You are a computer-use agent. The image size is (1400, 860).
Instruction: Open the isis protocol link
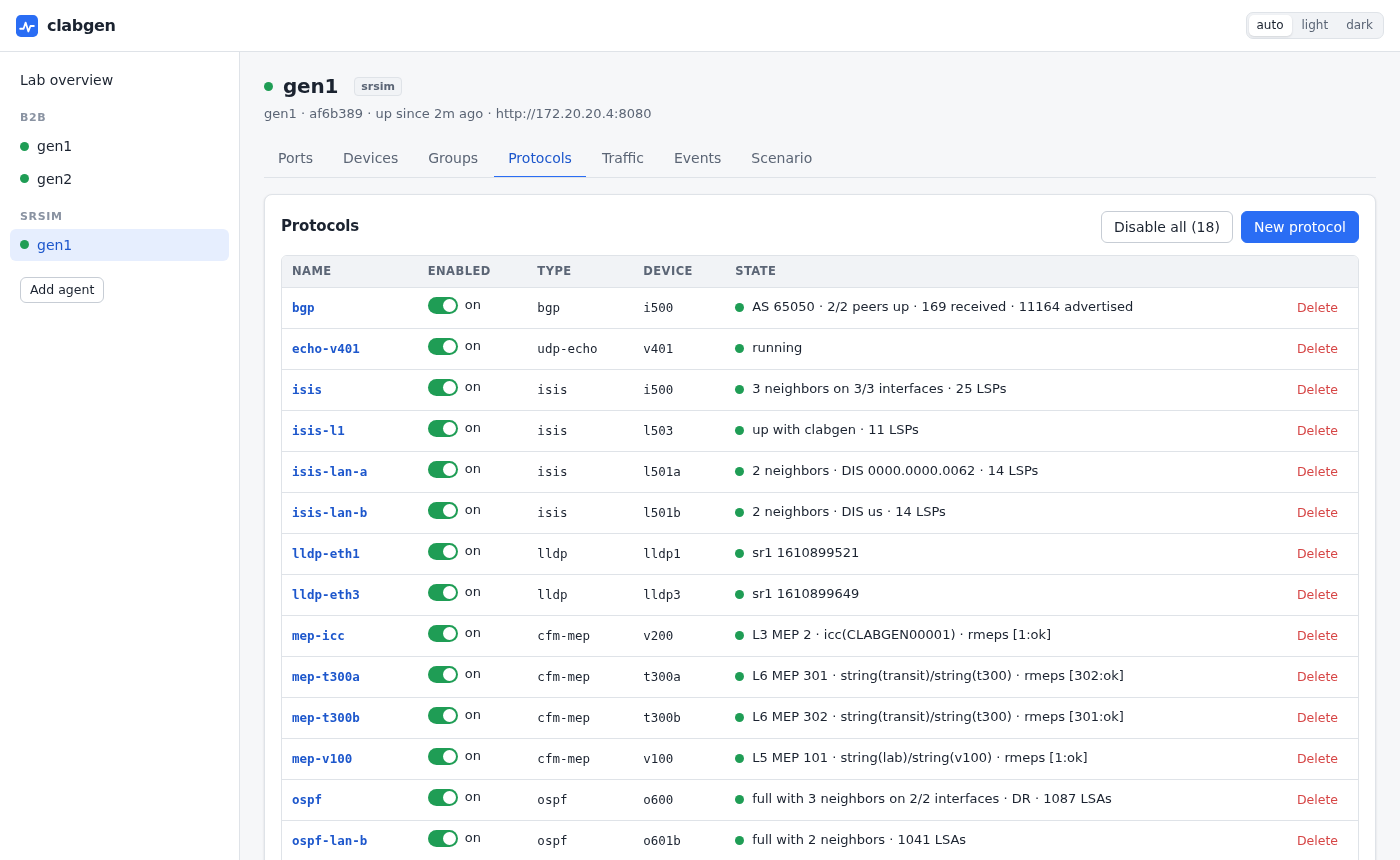[307, 390]
